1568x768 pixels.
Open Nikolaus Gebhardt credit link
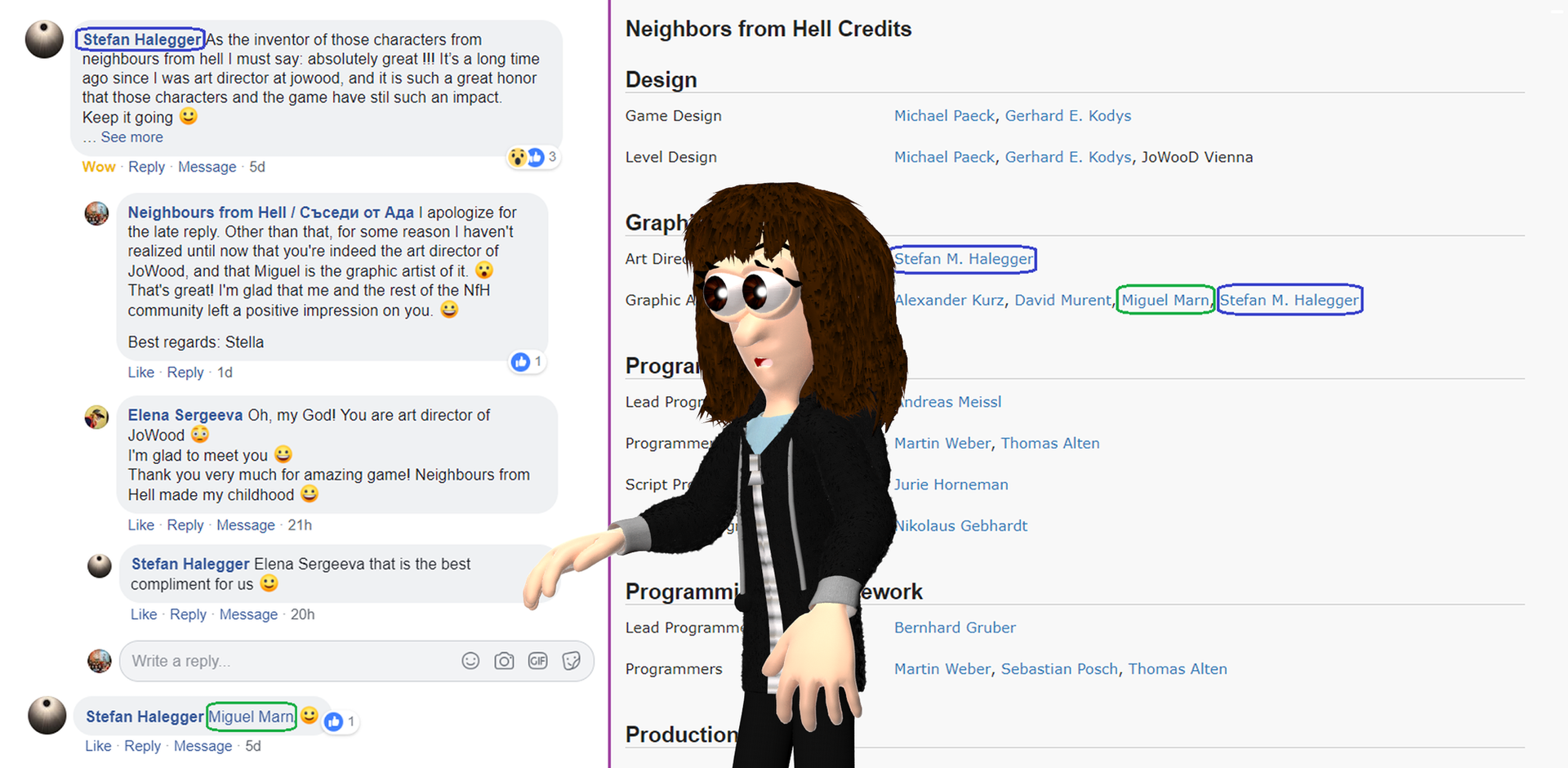pyautogui.click(x=961, y=525)
